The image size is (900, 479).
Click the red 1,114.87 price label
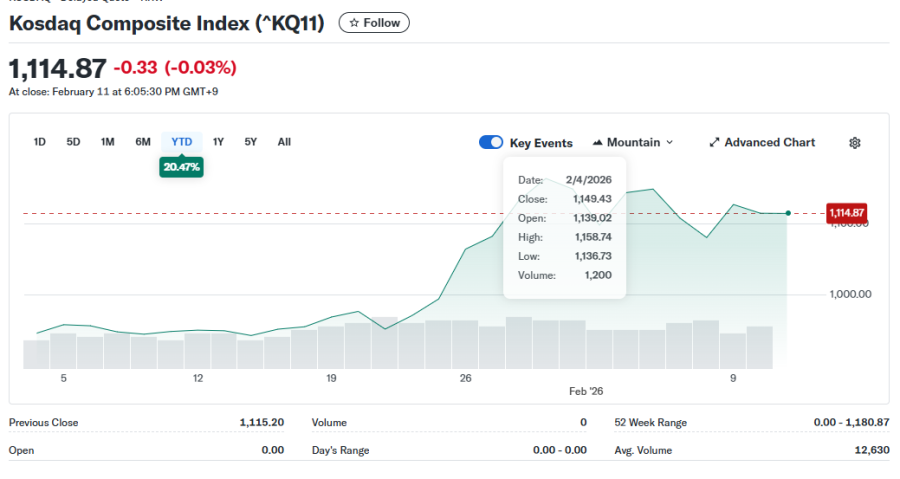tap(846, 213)
